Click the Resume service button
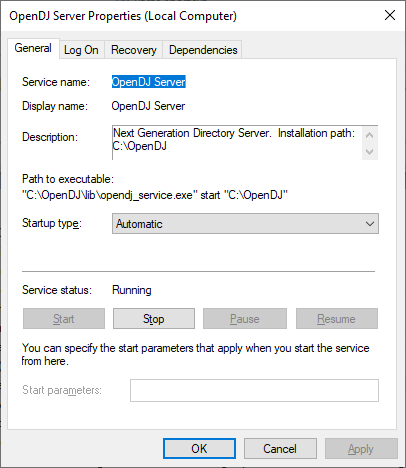The width and height of the screenshot is (406, 468). [x=337, y=319]
